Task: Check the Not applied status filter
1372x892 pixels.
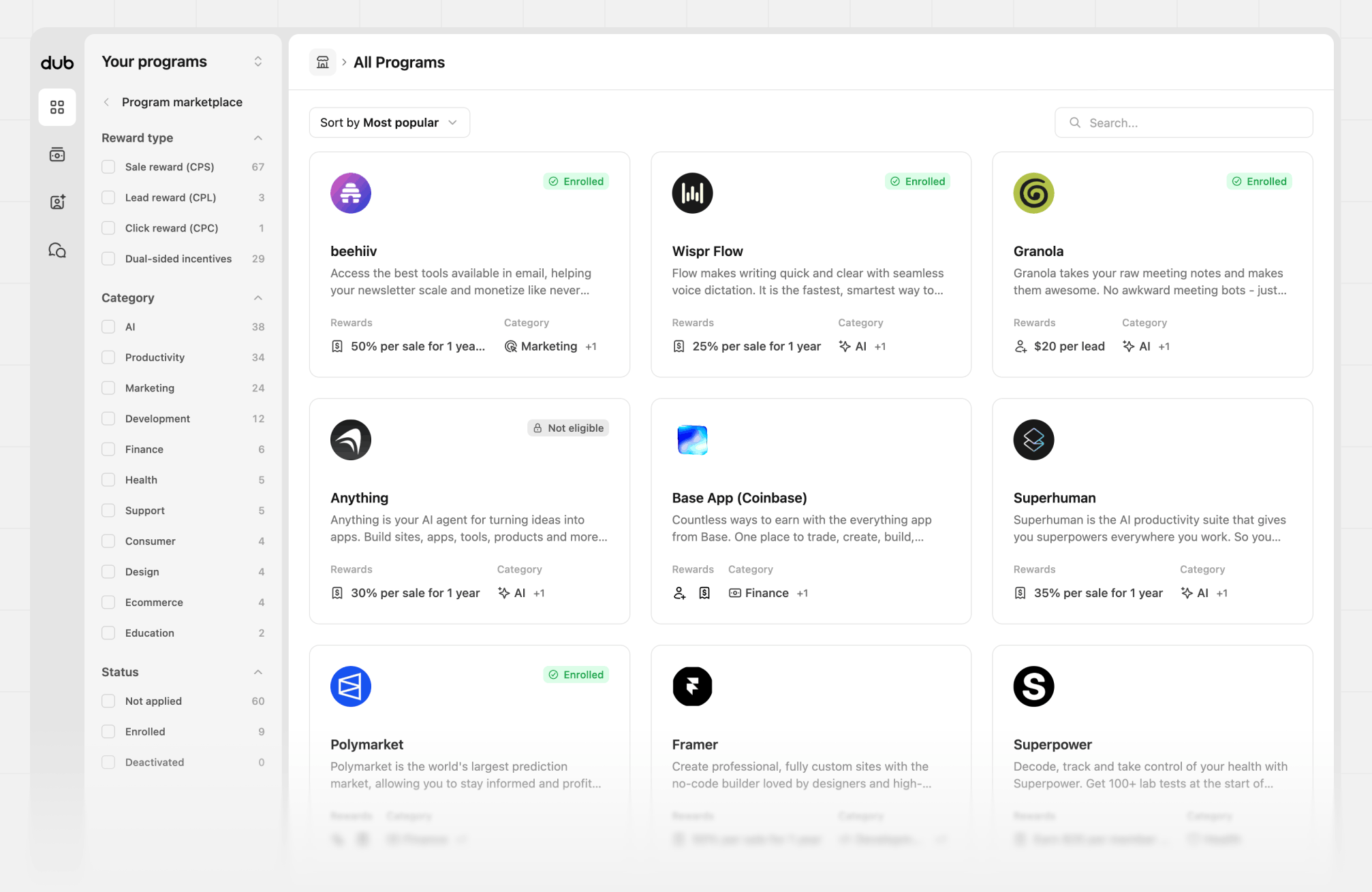Action: point(108,701)
